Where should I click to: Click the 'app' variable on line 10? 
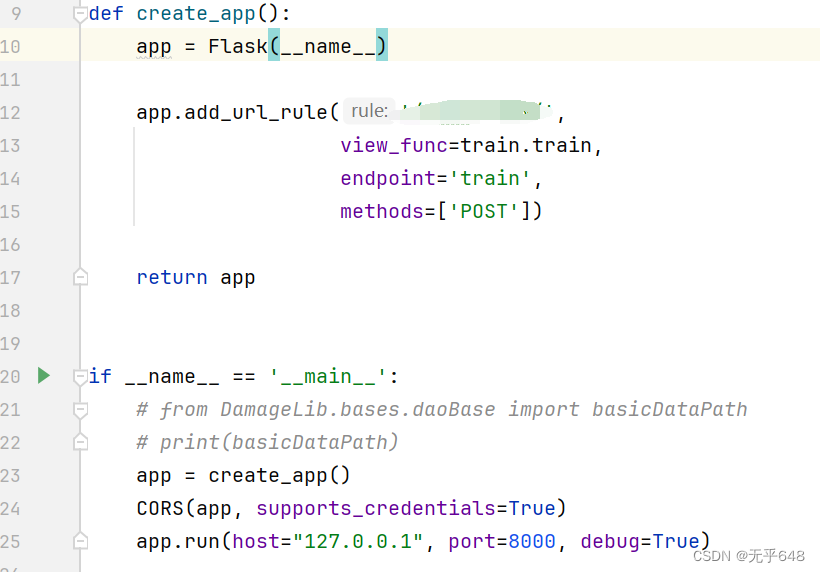coord(154,48)
